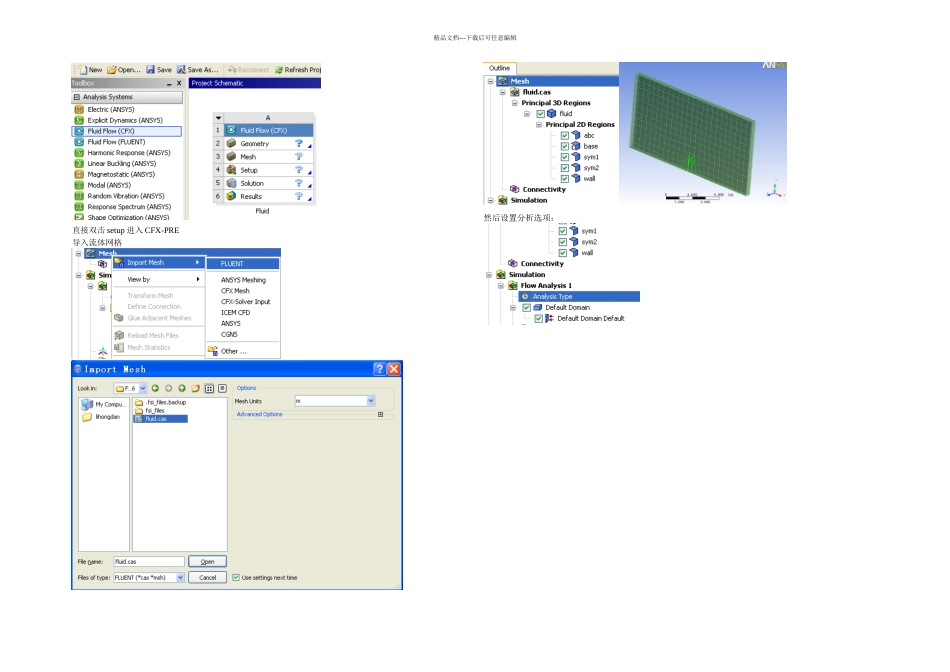Open the Look in folder dropdown
The height and width of the screenshot is (672, 950).
point(143,388)
